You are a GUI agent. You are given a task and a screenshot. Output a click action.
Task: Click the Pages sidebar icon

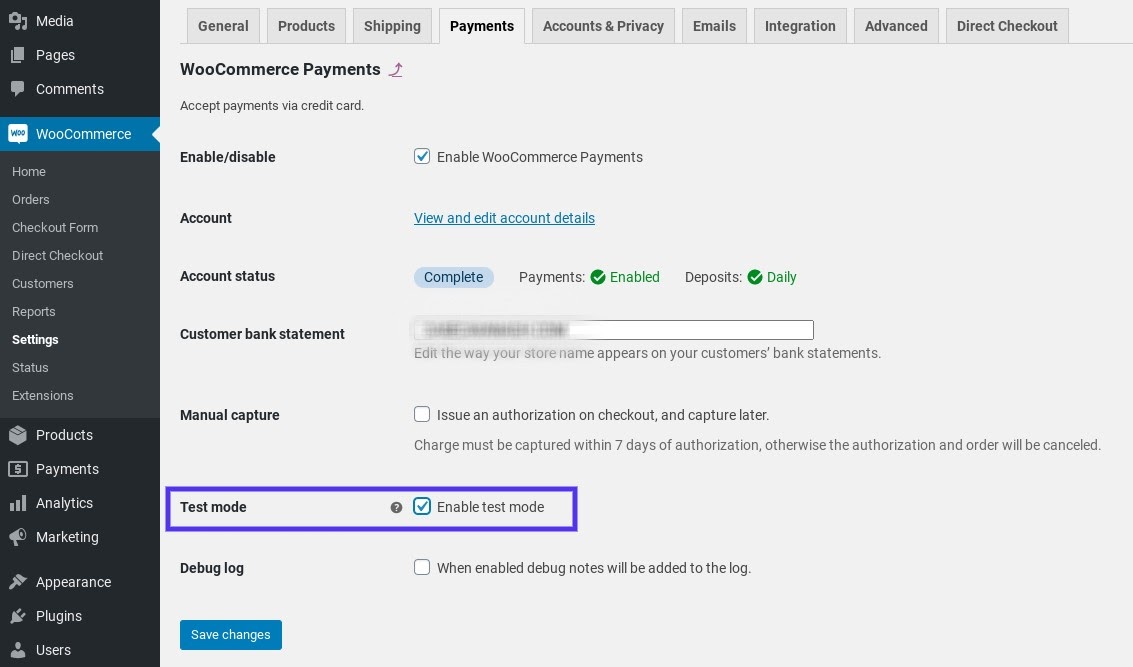[x=18, y=54]
